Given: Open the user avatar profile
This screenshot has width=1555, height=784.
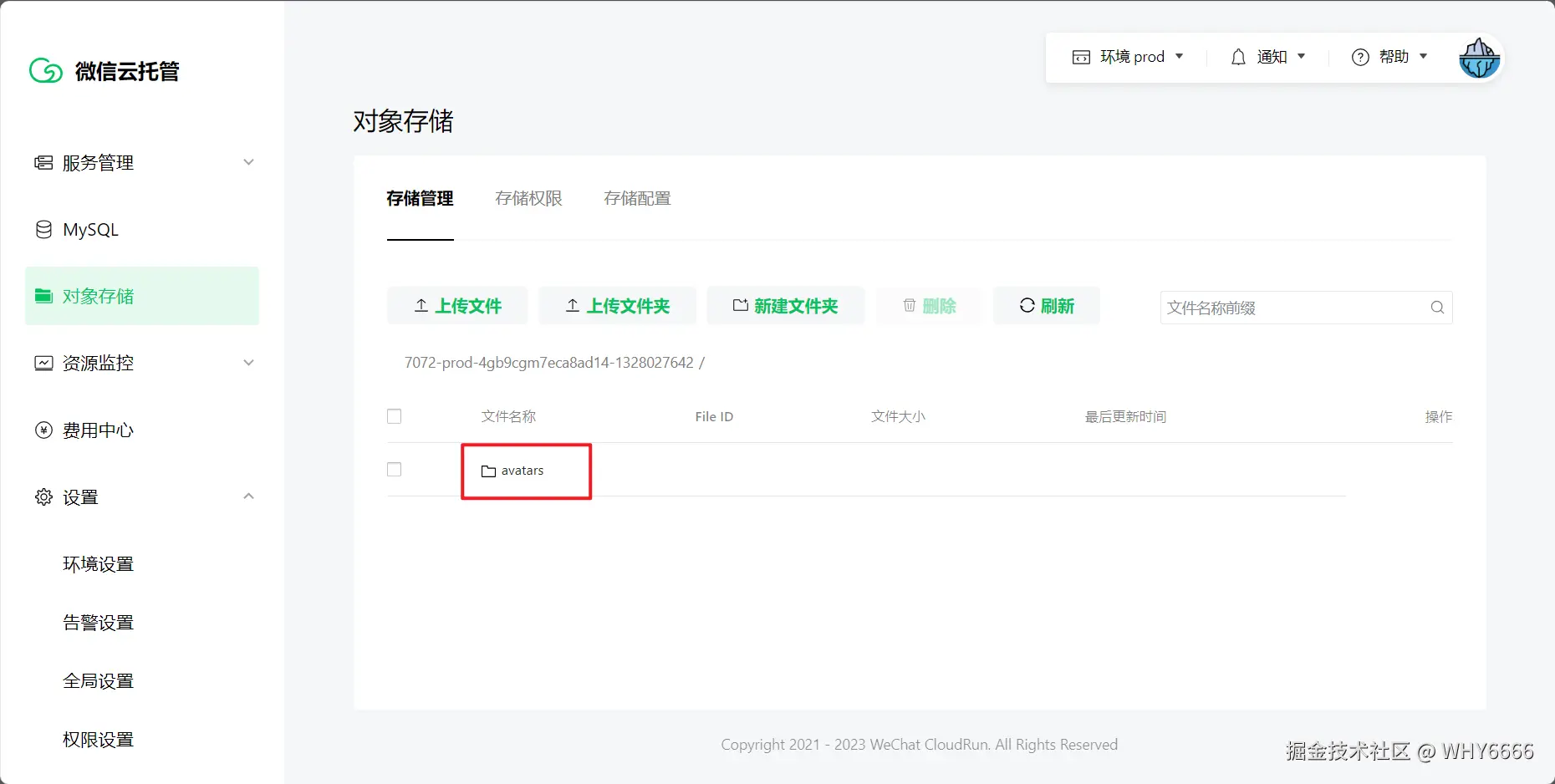Looking at the screenshot, I should (1479, 58).
